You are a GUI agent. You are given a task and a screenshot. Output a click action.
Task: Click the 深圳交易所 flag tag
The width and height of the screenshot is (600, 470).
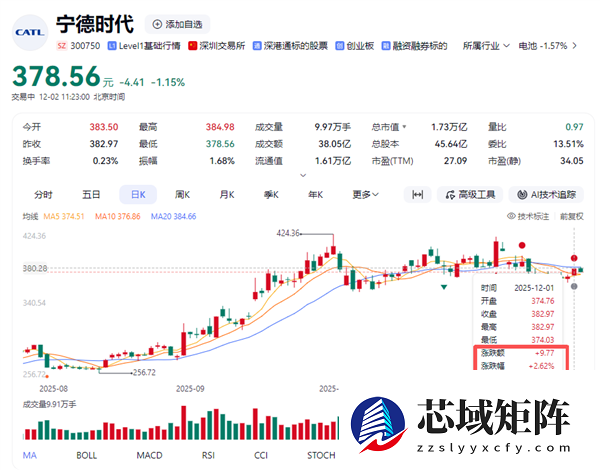pyautogui.click(x=217, y=46)
